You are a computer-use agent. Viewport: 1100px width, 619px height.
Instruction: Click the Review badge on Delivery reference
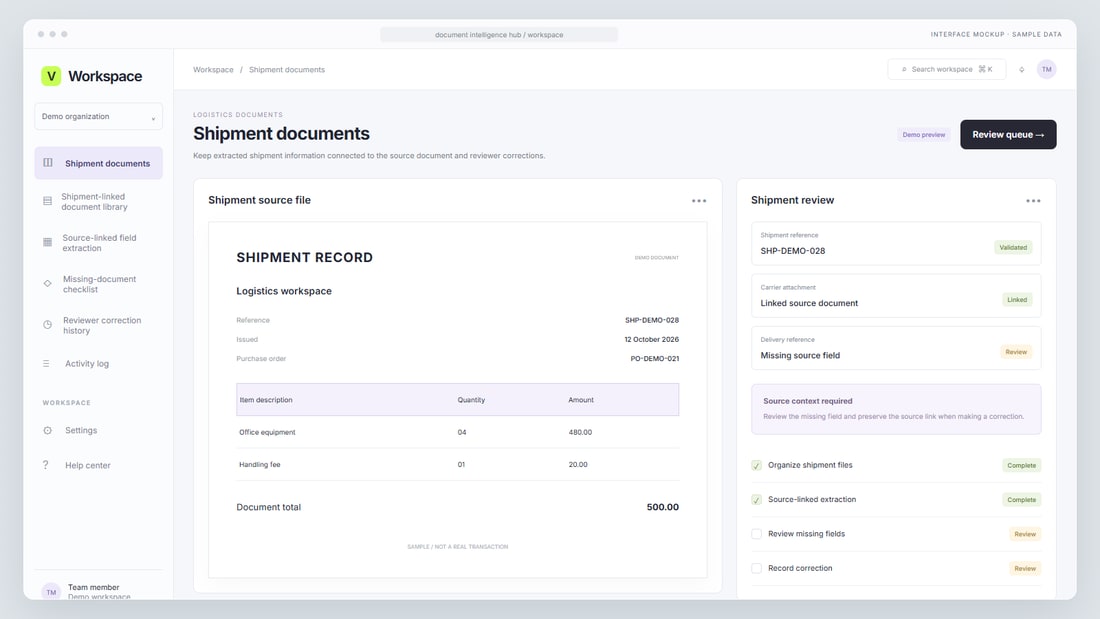[1016, 352]
